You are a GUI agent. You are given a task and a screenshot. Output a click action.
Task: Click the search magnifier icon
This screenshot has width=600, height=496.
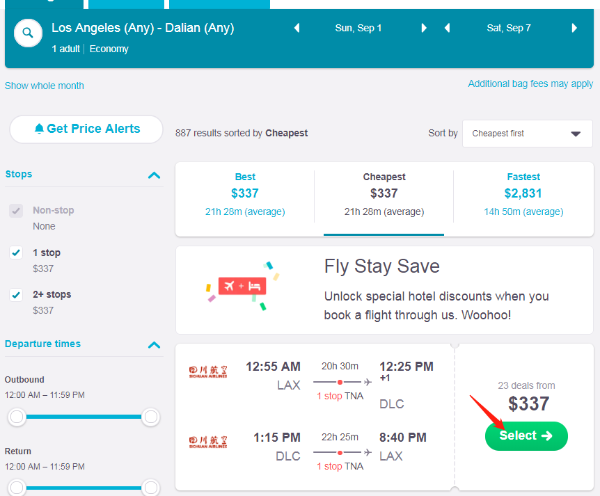pyautogui.click(x=27, y=33)
